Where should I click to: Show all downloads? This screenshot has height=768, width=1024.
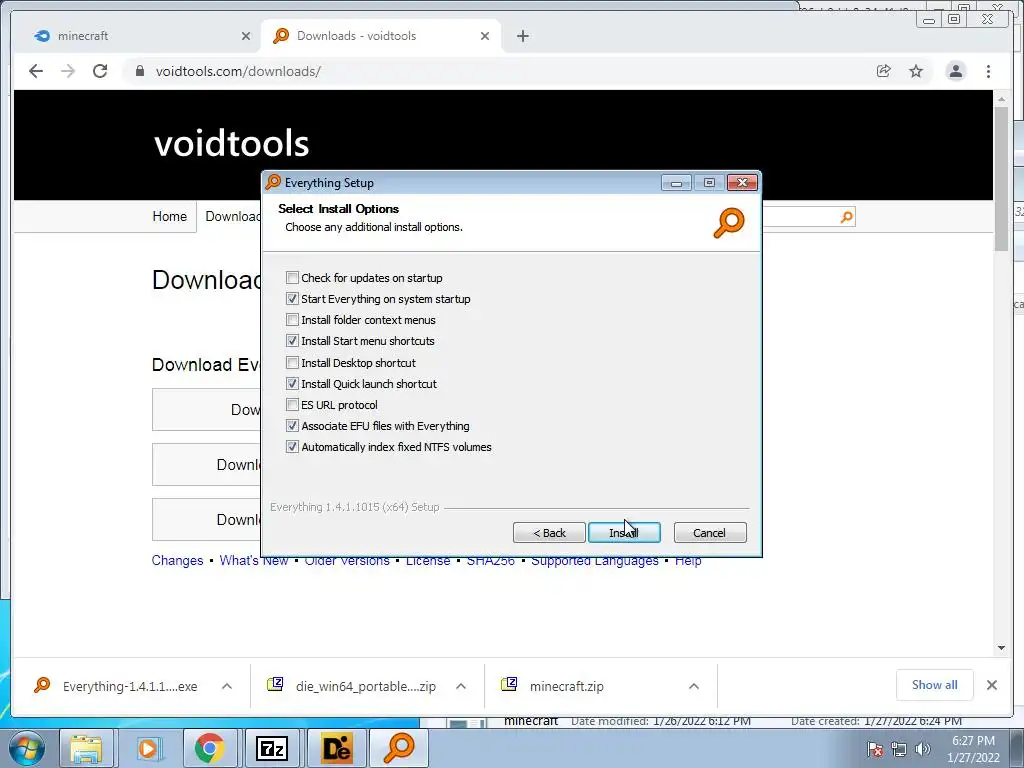click(935, 685)
